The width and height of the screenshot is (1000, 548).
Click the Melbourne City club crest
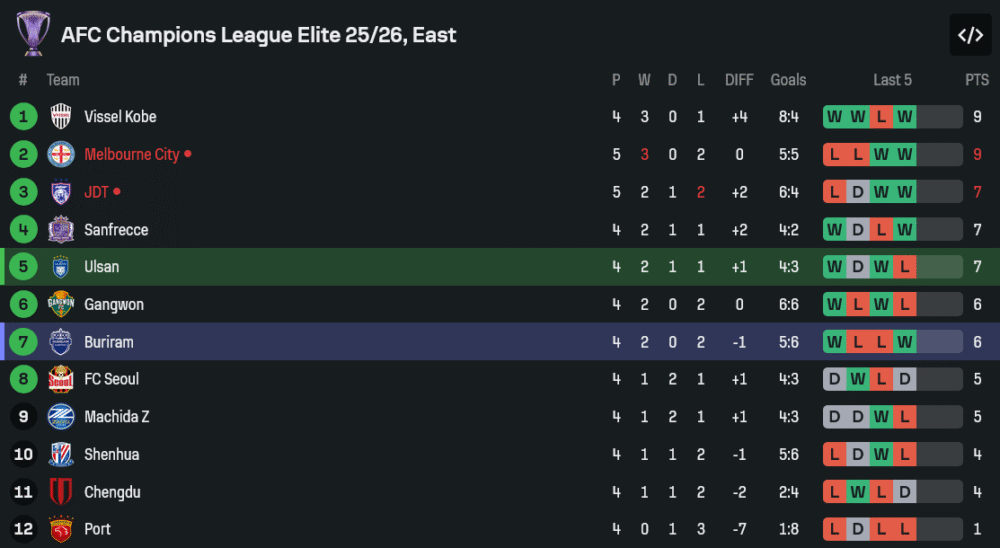[x=61, y=154]
